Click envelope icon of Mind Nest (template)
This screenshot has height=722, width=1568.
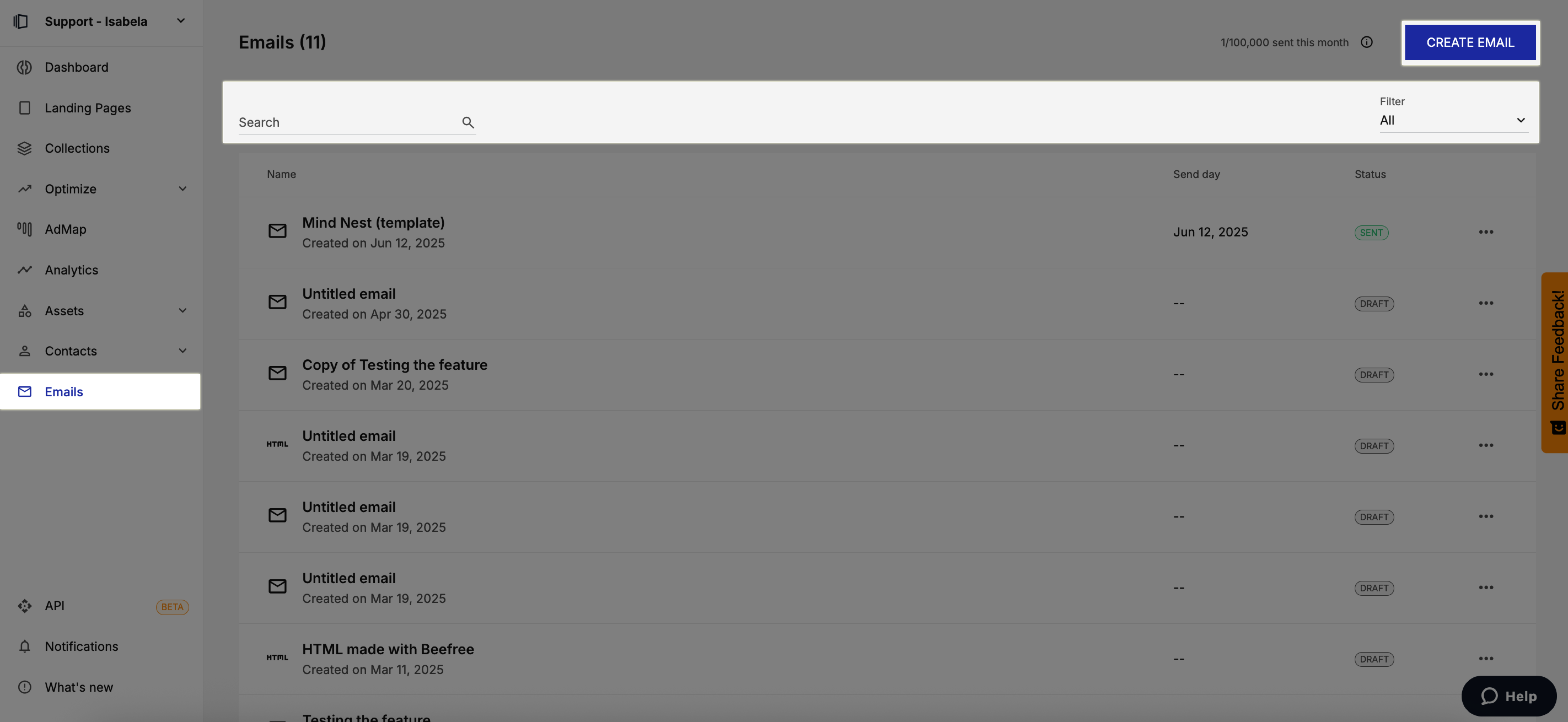277,231
